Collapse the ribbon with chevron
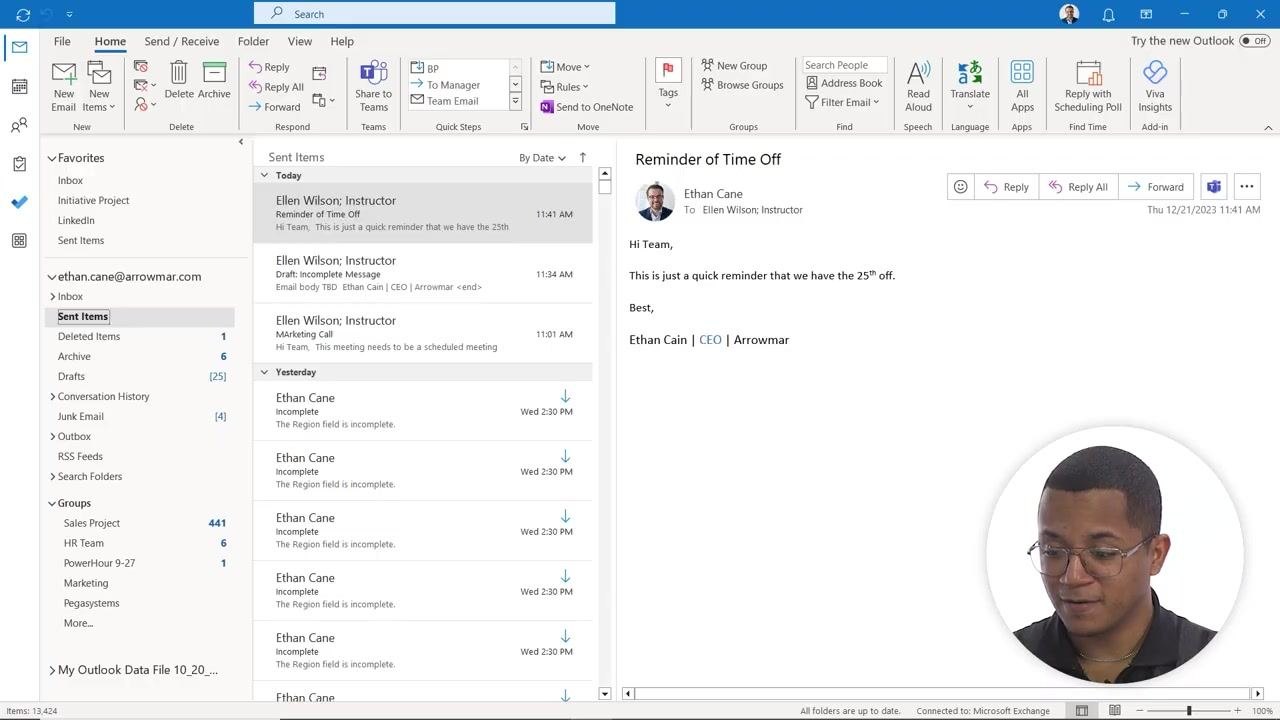The image size is (1280, 720). point(1268,128)
